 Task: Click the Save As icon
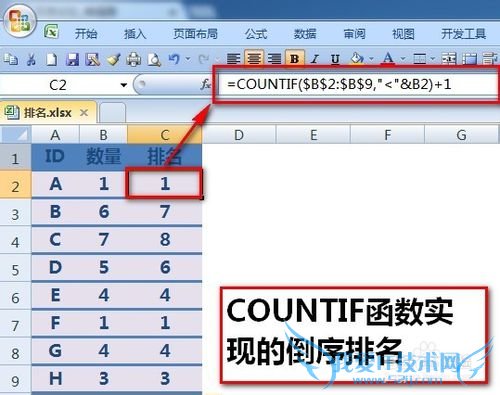[x=92, y=59]
